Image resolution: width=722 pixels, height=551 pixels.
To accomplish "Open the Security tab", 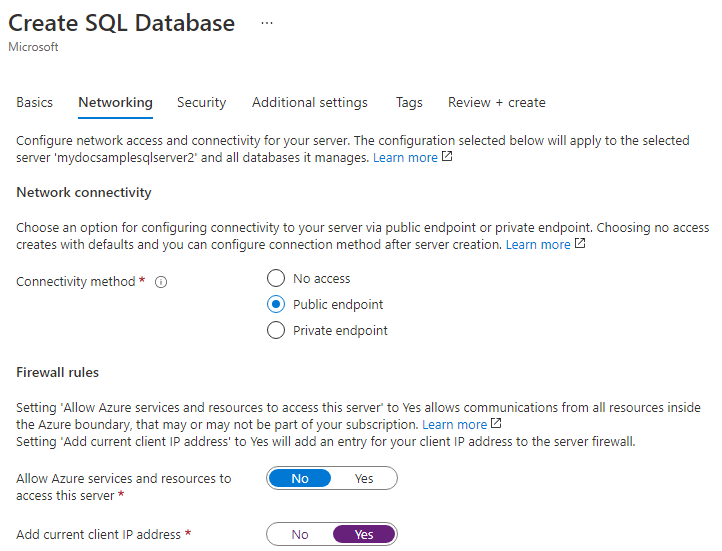I will click(201, 102).
